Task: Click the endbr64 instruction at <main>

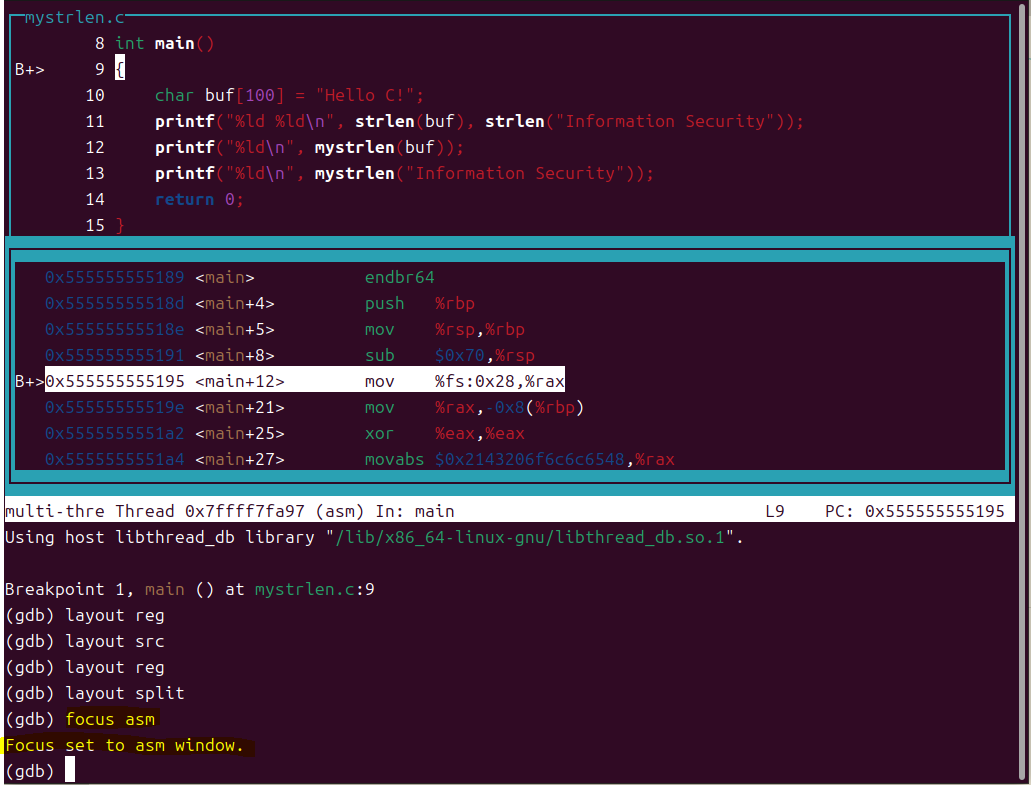Action: tap(400, 277)
